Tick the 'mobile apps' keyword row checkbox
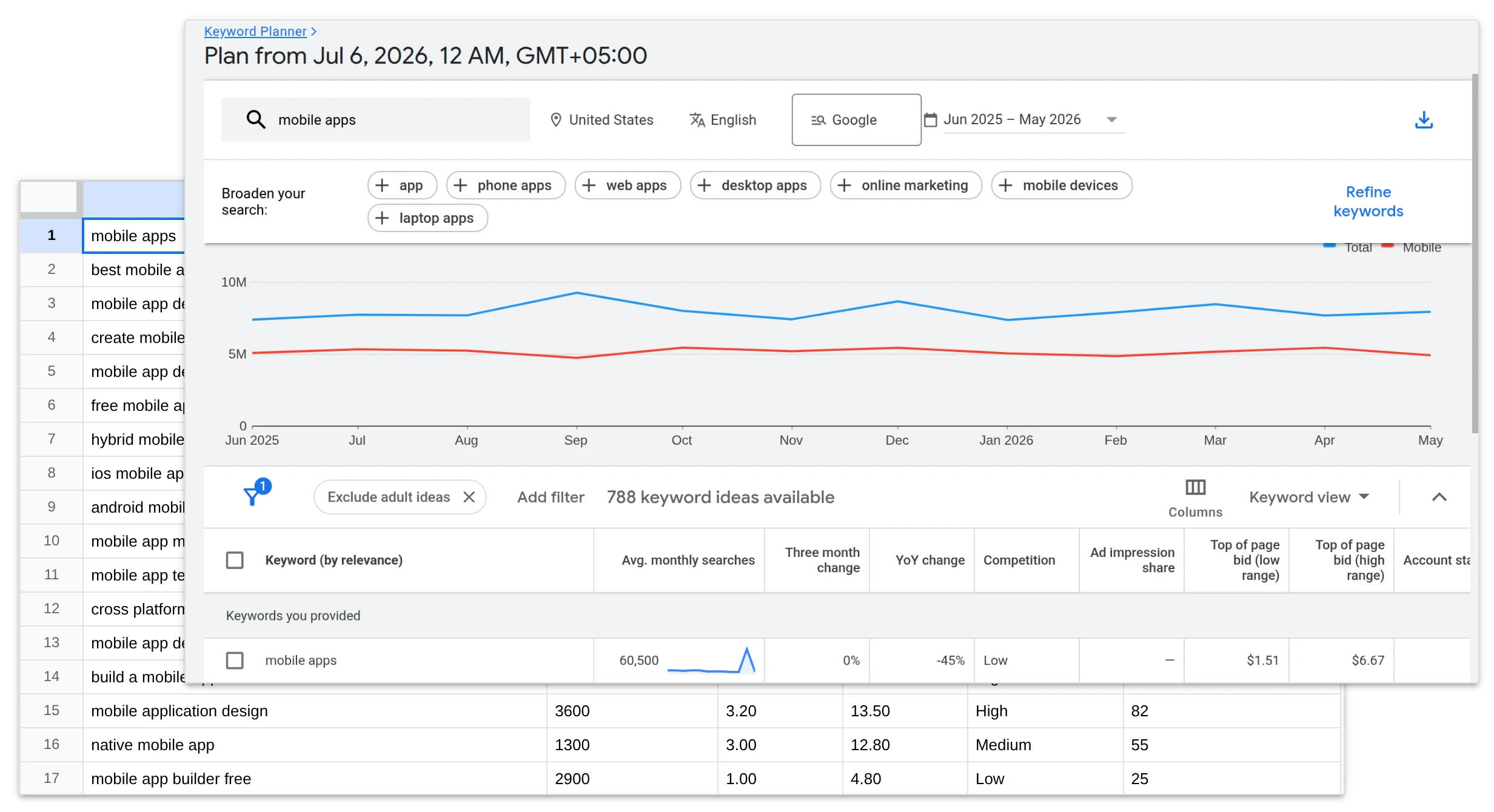1494x812 pixels. (x=235, y=661)
